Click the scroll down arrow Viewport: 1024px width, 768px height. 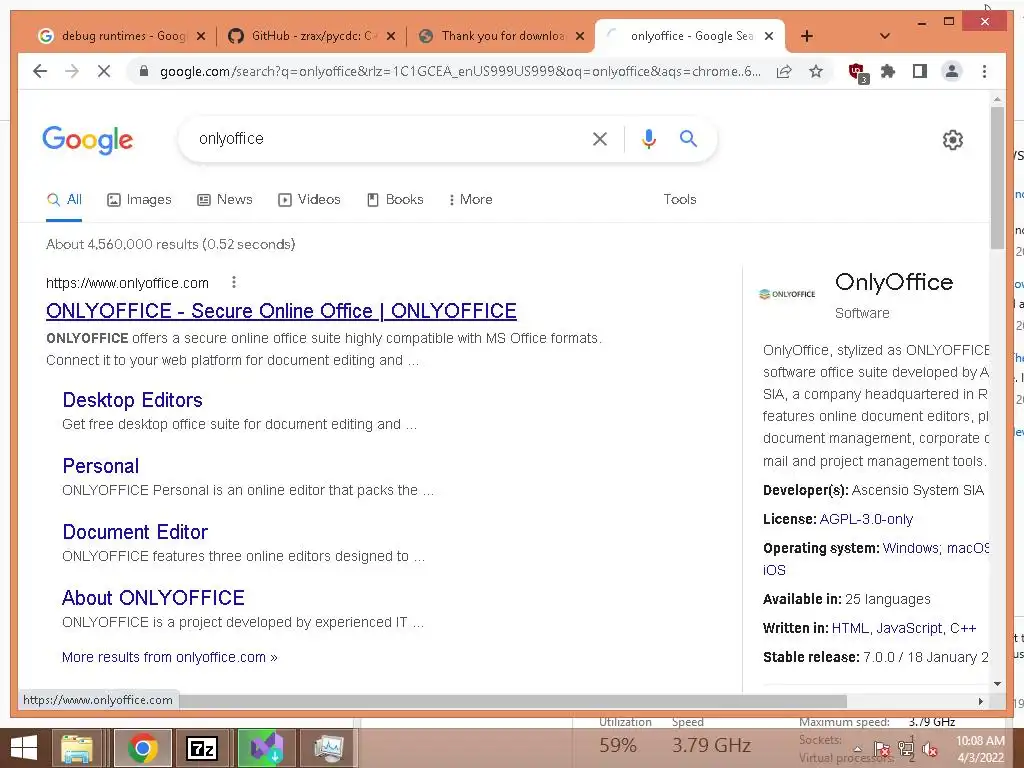point(997,684)
